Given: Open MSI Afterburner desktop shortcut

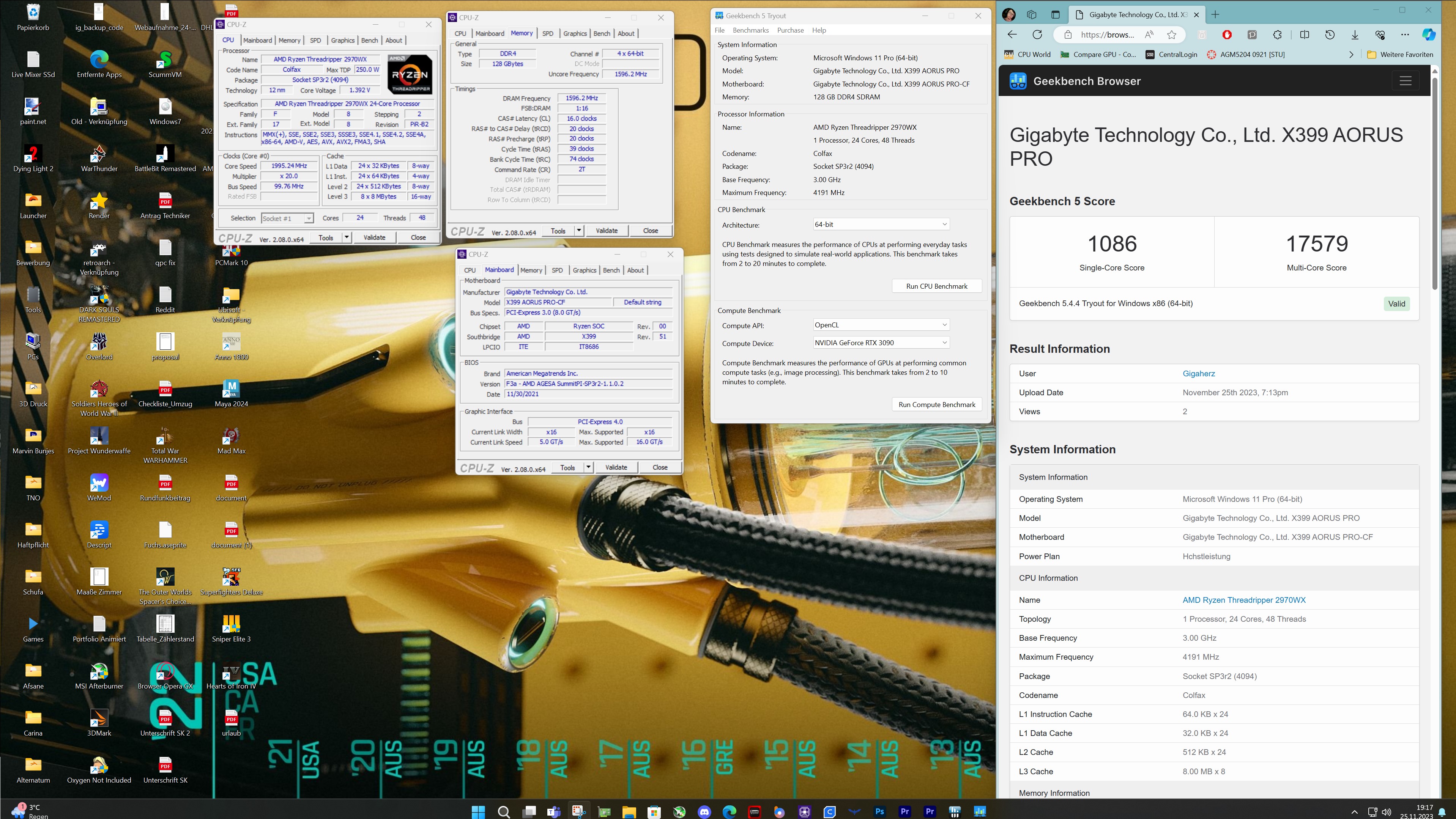Looking at the screenshot, I should [x=99, y=676].
